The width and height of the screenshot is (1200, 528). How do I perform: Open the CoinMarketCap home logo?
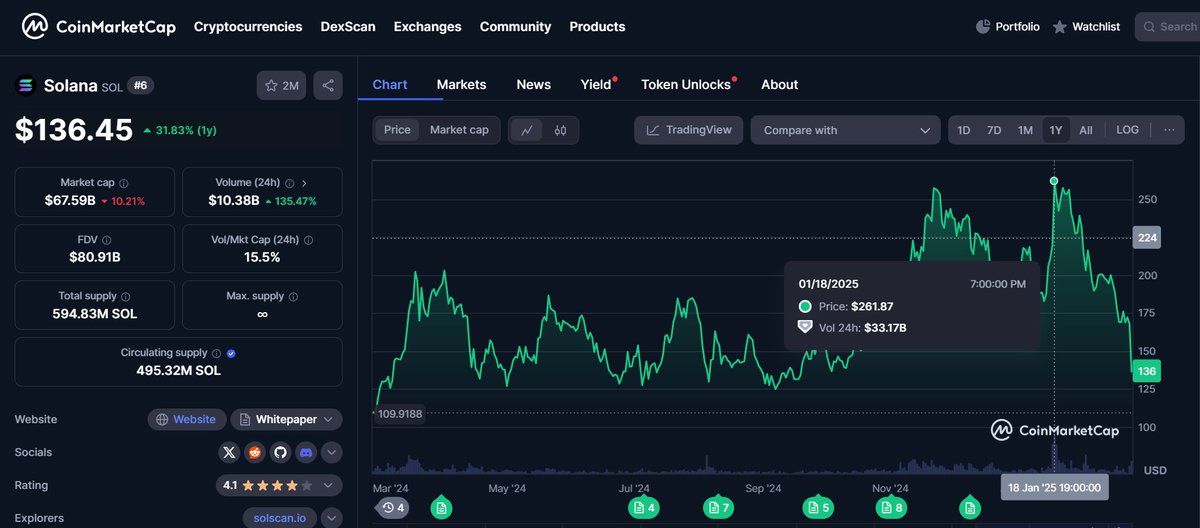tap(99, 27)
